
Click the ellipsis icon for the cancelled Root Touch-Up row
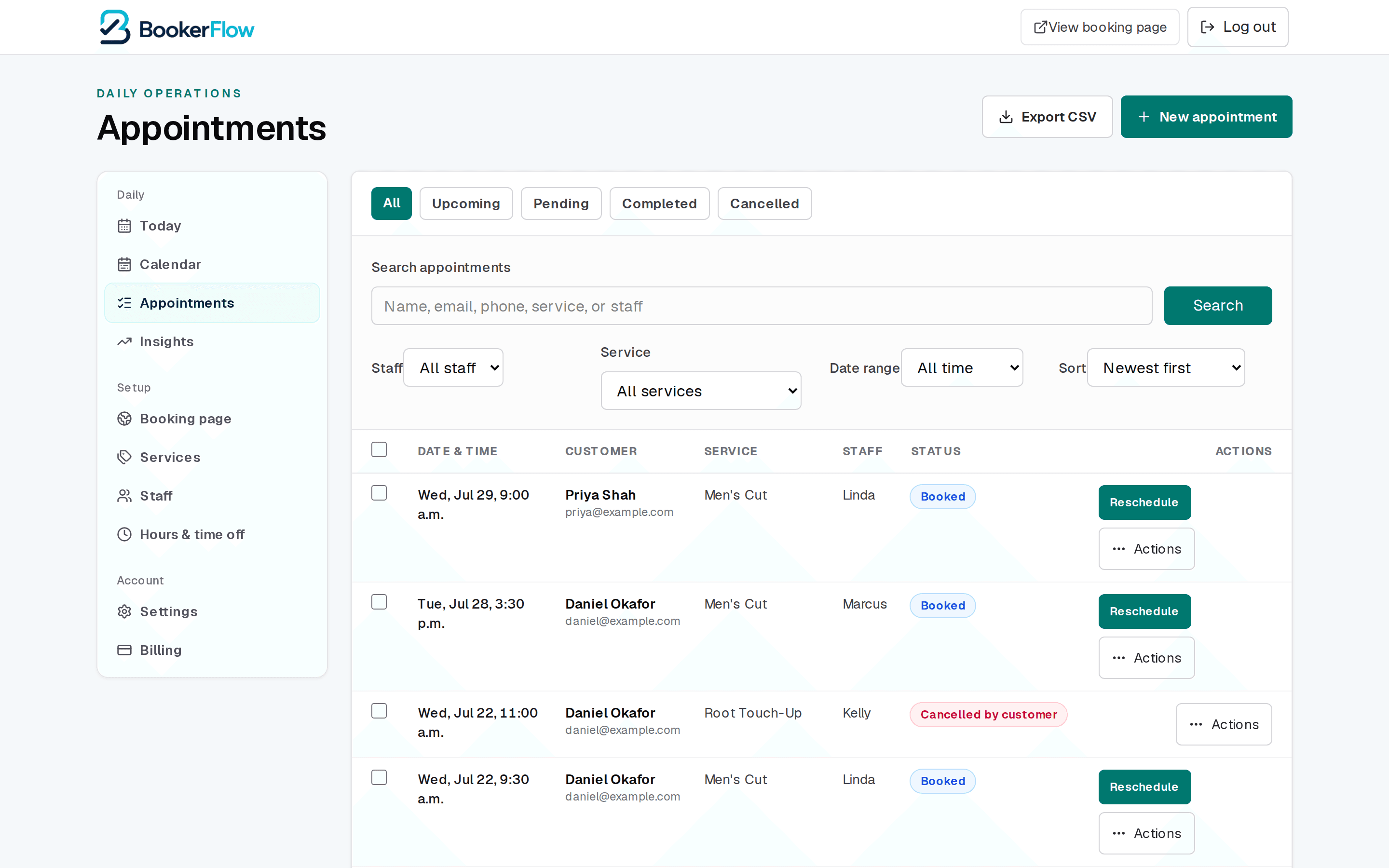(1196, 724)
